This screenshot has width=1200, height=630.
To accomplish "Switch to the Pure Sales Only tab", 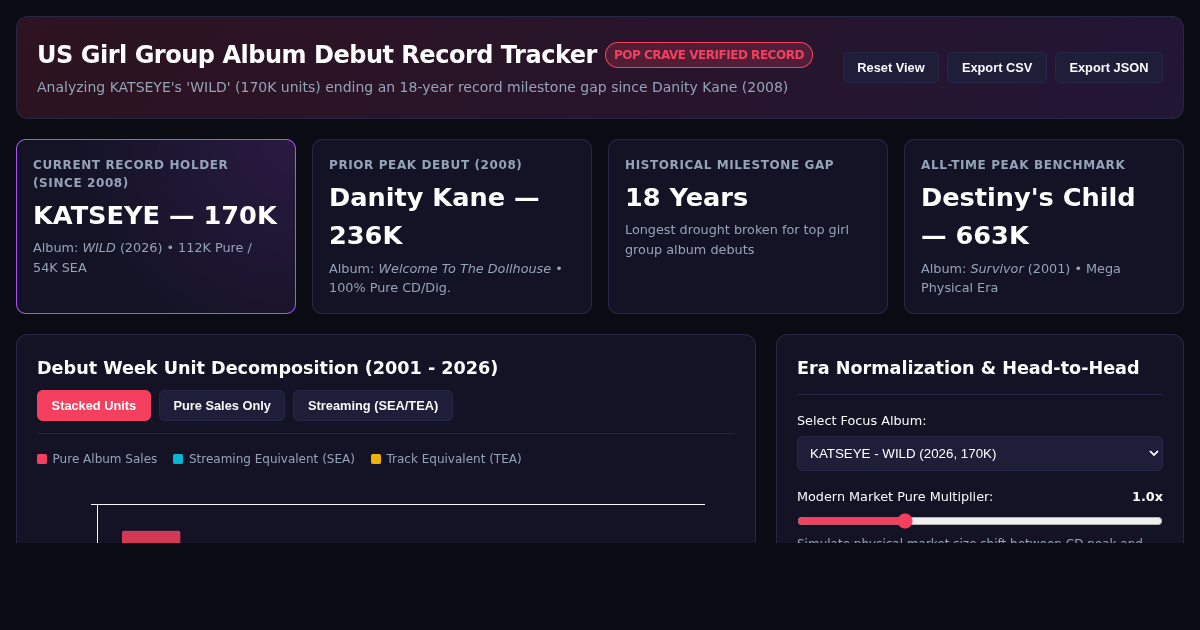I will [222, 406].
